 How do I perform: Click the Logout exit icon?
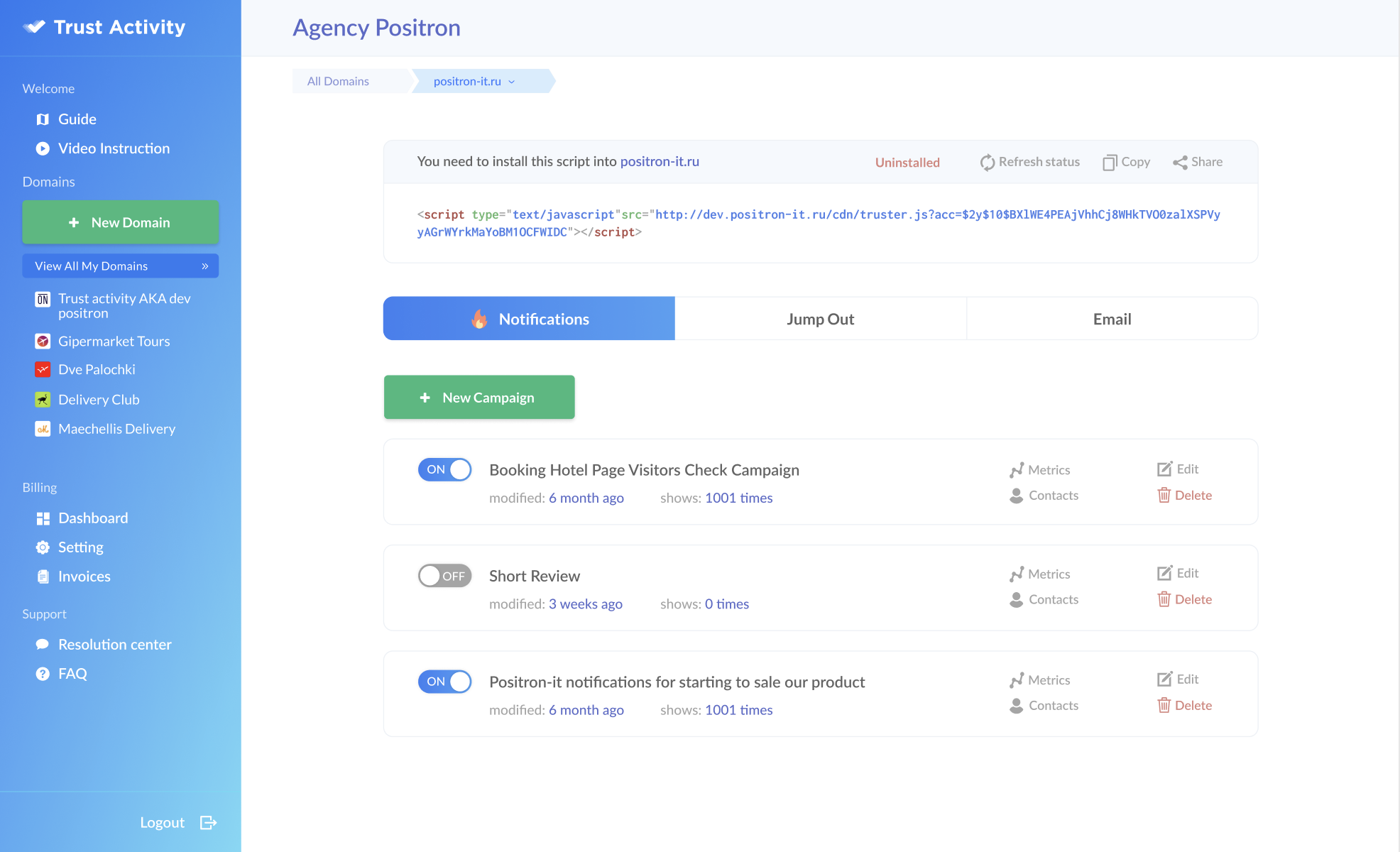[x=208, y=822]
